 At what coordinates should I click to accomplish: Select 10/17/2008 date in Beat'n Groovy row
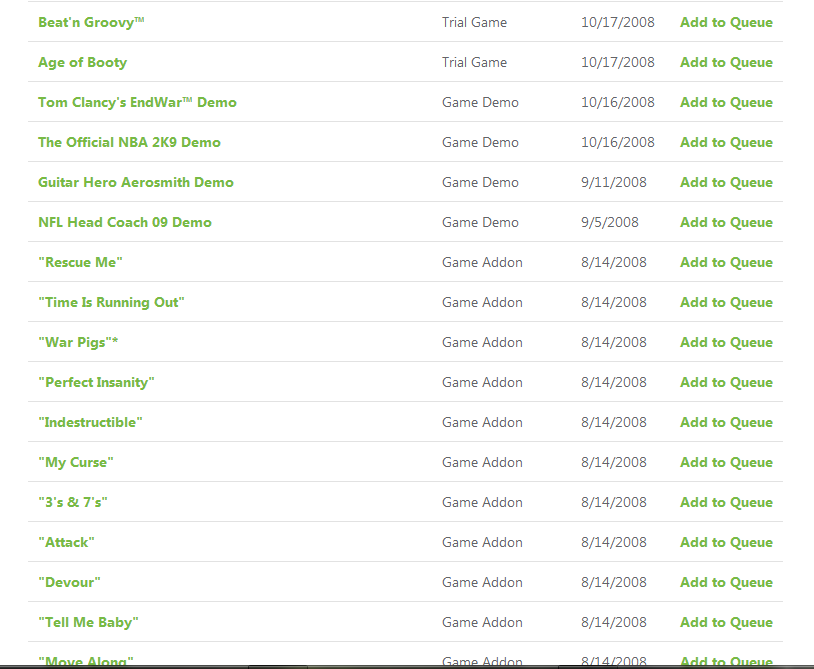(x=618, y=22)
